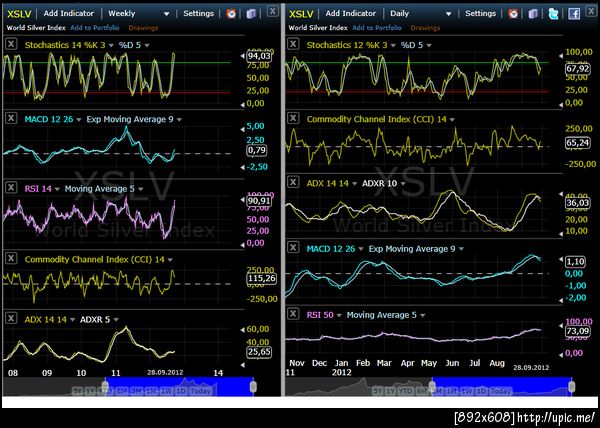
Task: Click the 90,91 RSI value label
Action: (x=259, y=200)
